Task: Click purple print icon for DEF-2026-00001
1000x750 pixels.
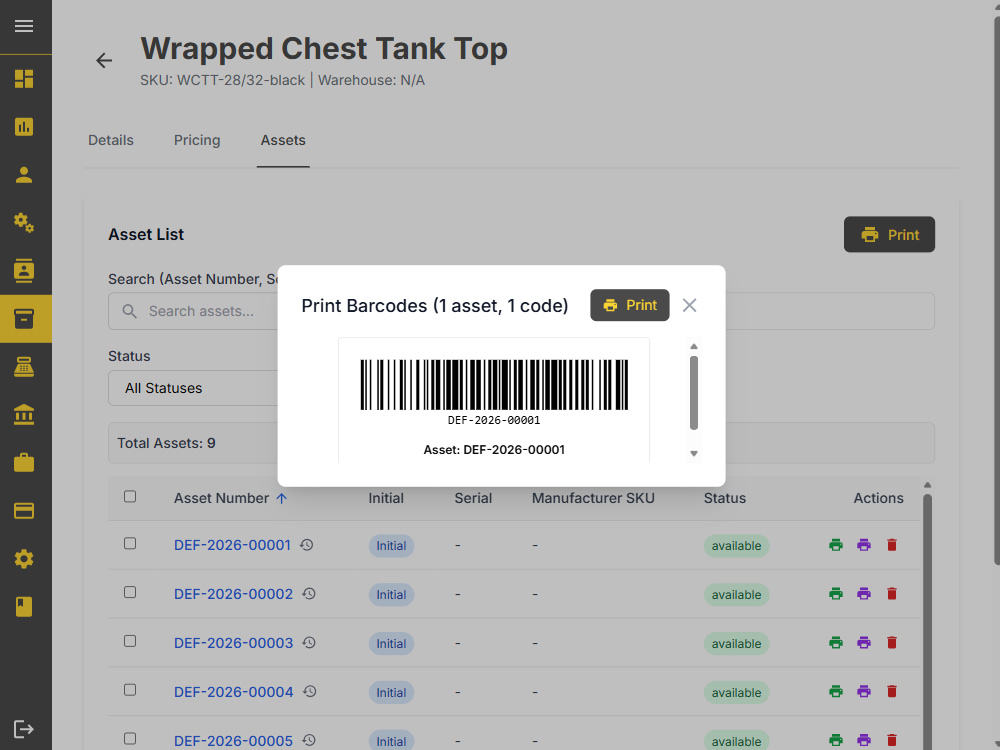Action: (864, 545)
